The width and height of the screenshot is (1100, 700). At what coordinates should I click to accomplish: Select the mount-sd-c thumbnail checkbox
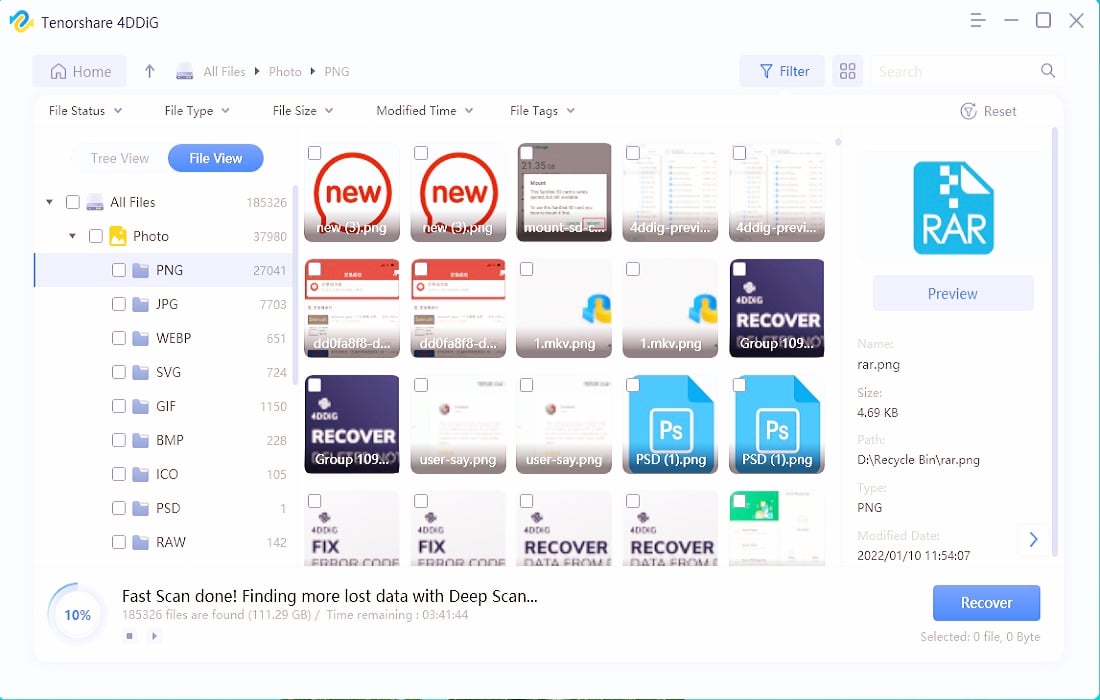(527, 153)
